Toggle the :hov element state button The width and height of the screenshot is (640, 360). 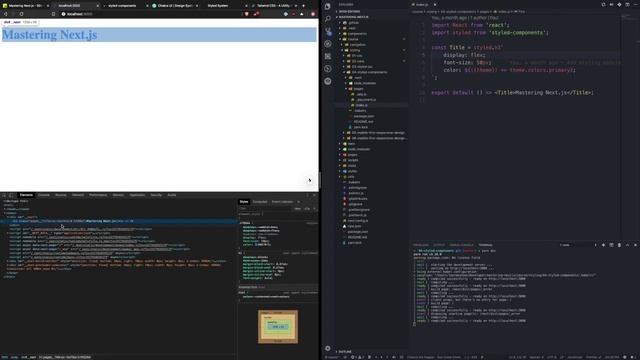pyautogui.click(x=298, y=209)
